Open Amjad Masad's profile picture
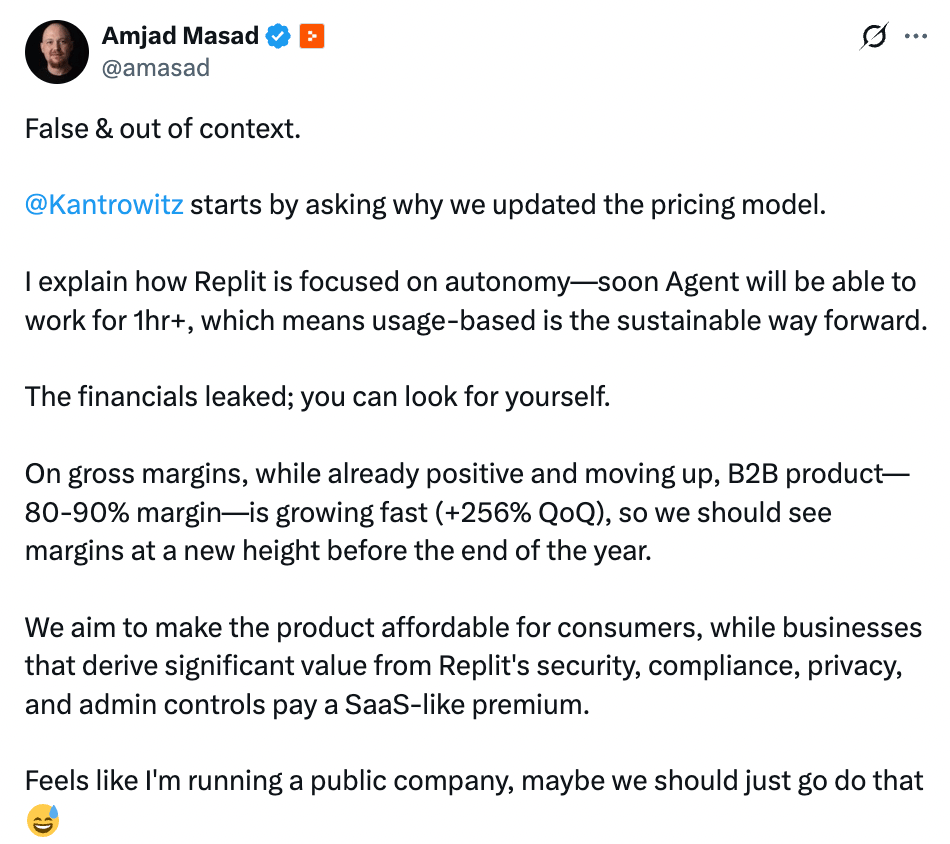Viewport: 950px width, 844px height. click(x=57, y=52)
